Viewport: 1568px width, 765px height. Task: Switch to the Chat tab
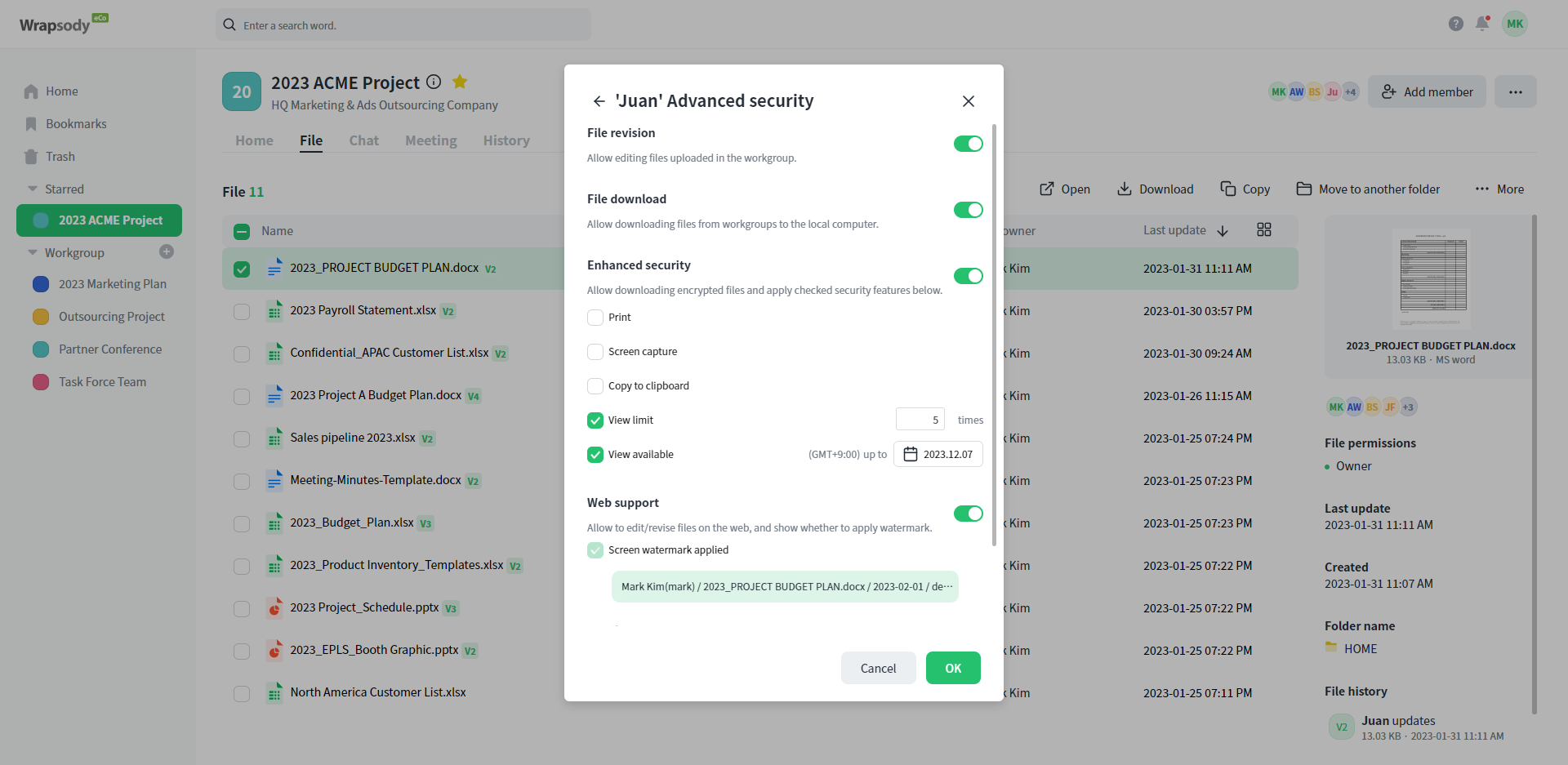363,140
